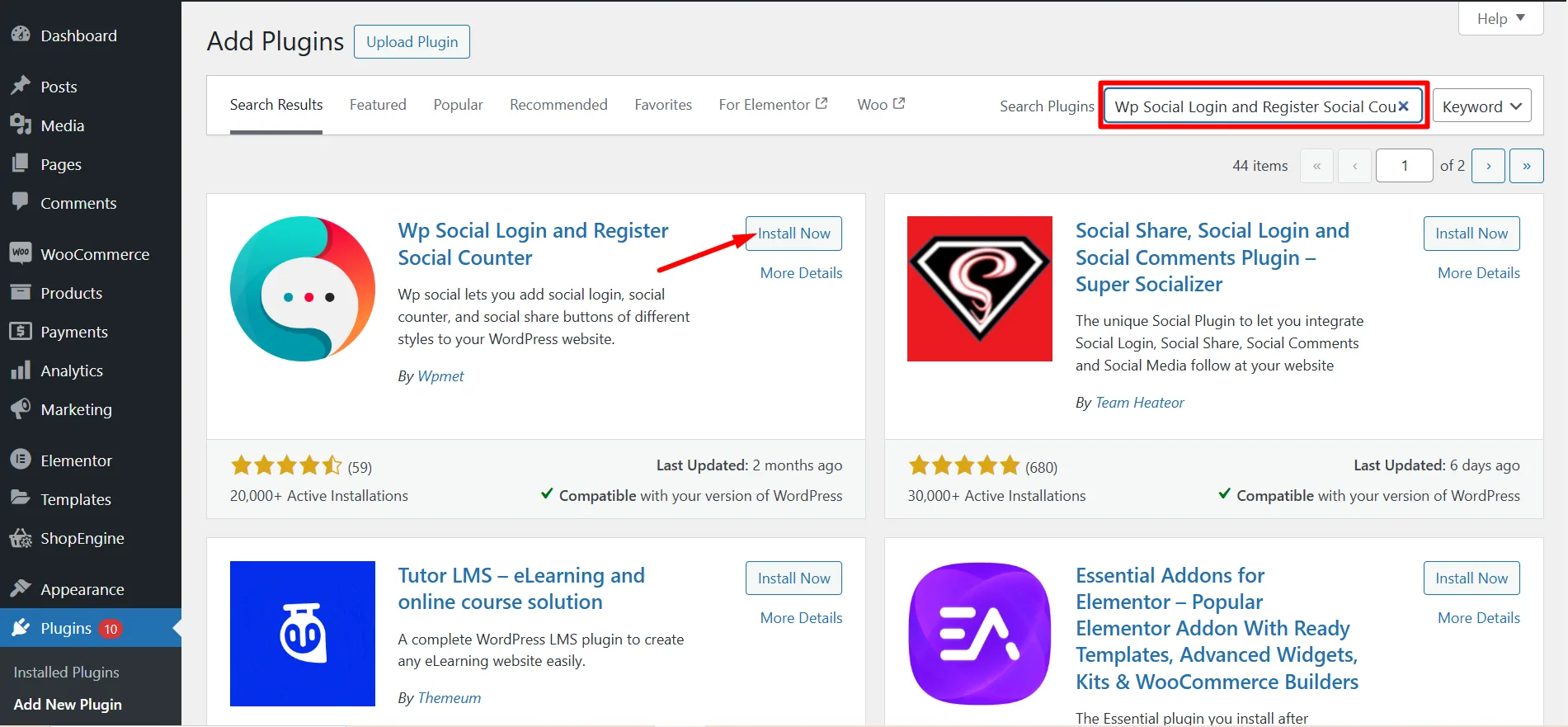Viewport: 1568px width, 727px height.
Task: Open Wp Social Login and Register title link
Action: (x=533, y=244)
